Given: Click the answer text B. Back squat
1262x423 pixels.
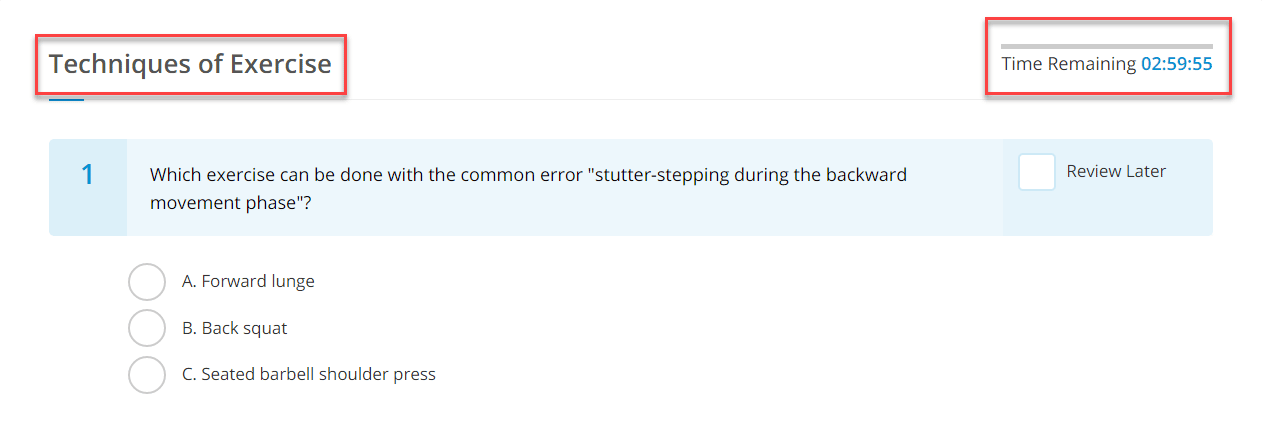Looking at the screenshot, I should [234, 328].
